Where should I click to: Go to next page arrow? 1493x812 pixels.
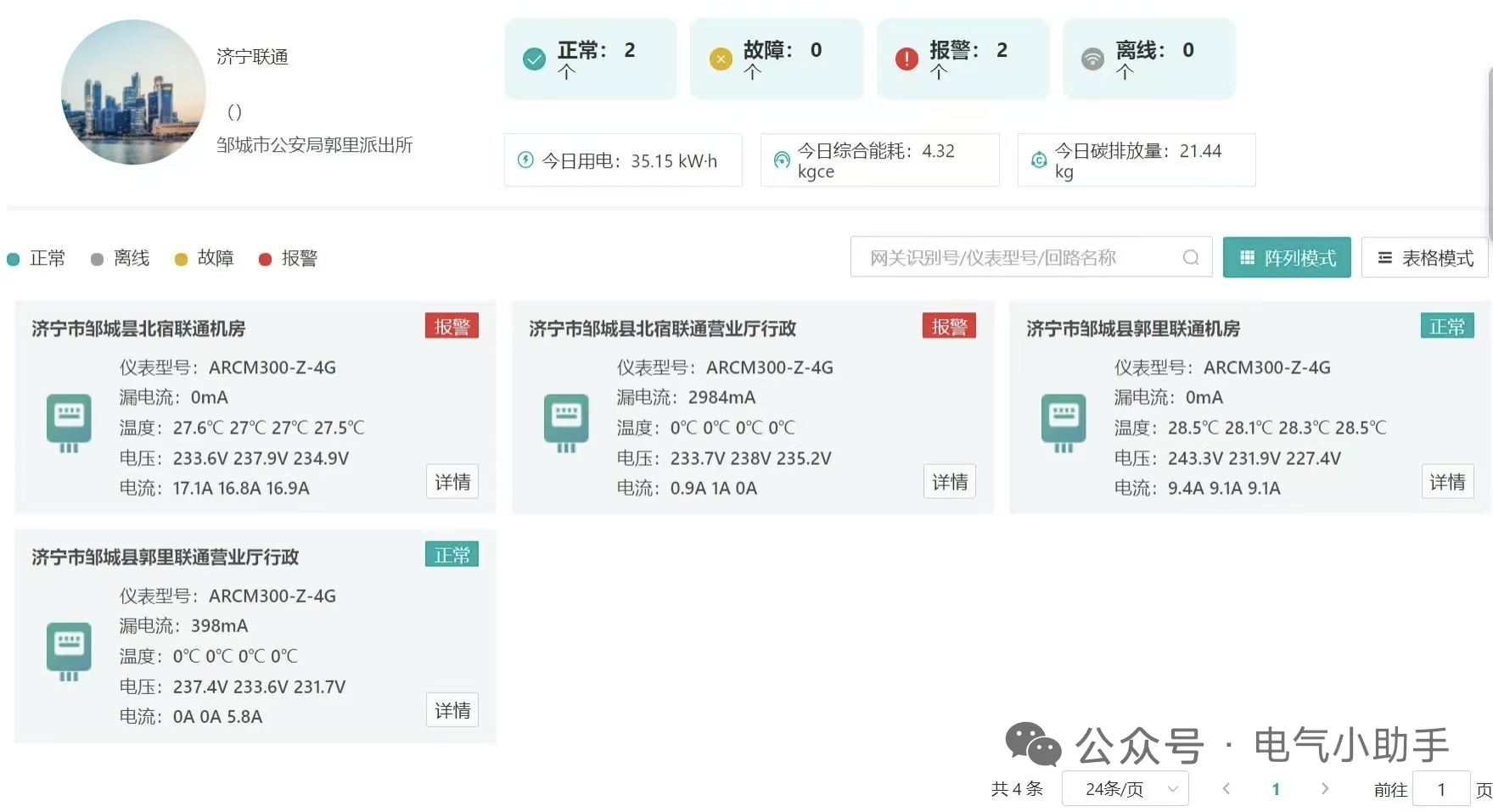coord(1325,788)
